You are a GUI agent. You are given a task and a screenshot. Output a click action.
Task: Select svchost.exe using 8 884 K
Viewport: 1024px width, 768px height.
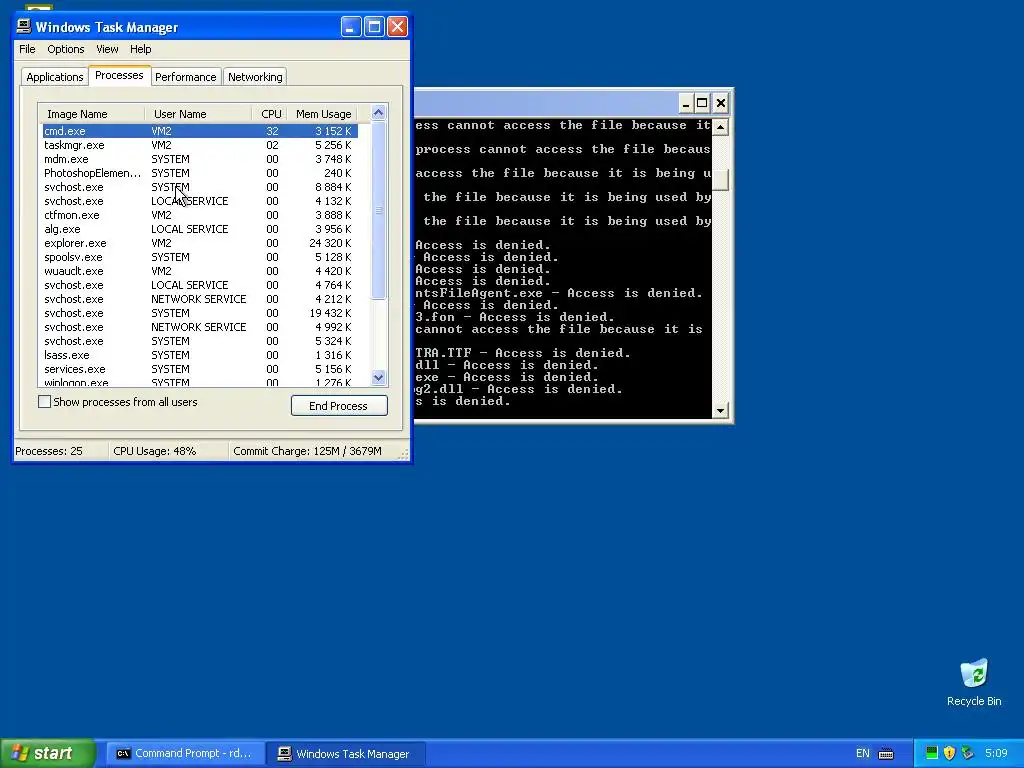(200, 187)
